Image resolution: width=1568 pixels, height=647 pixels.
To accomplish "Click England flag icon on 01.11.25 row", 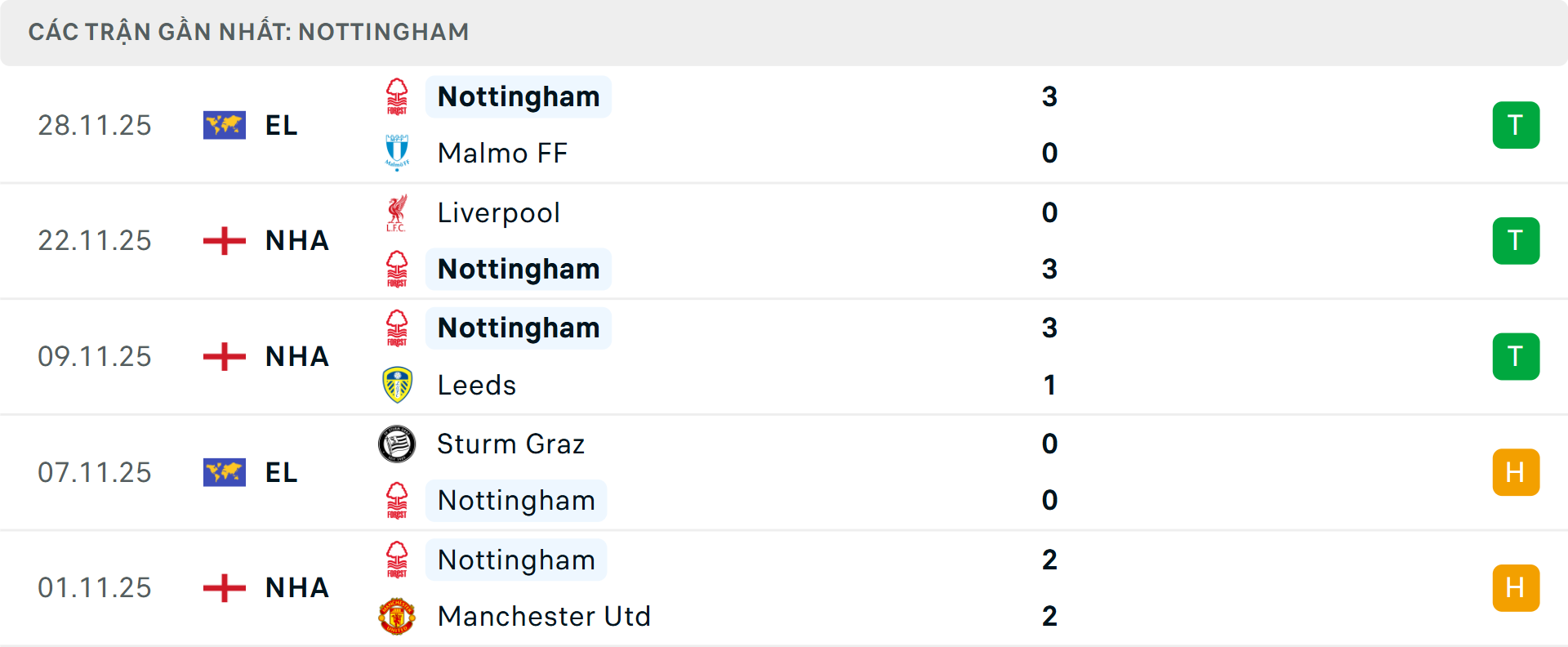I will coord(225,588).
